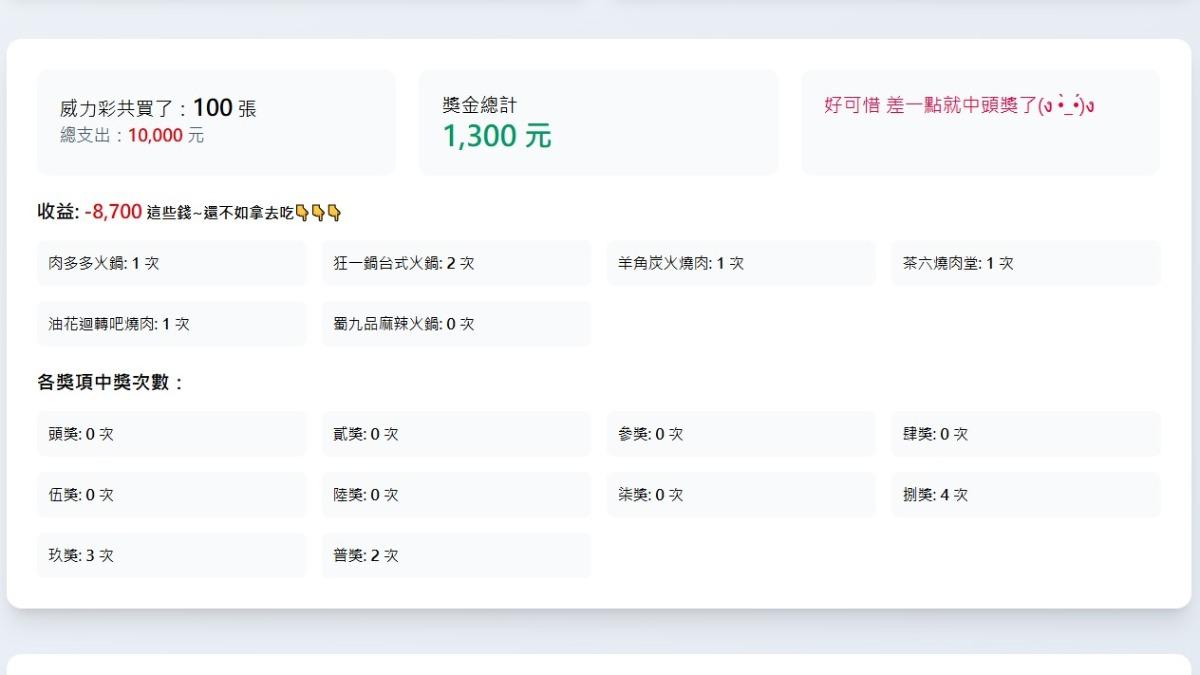Select the 普獎 2 次 tile

click(456, 555)
